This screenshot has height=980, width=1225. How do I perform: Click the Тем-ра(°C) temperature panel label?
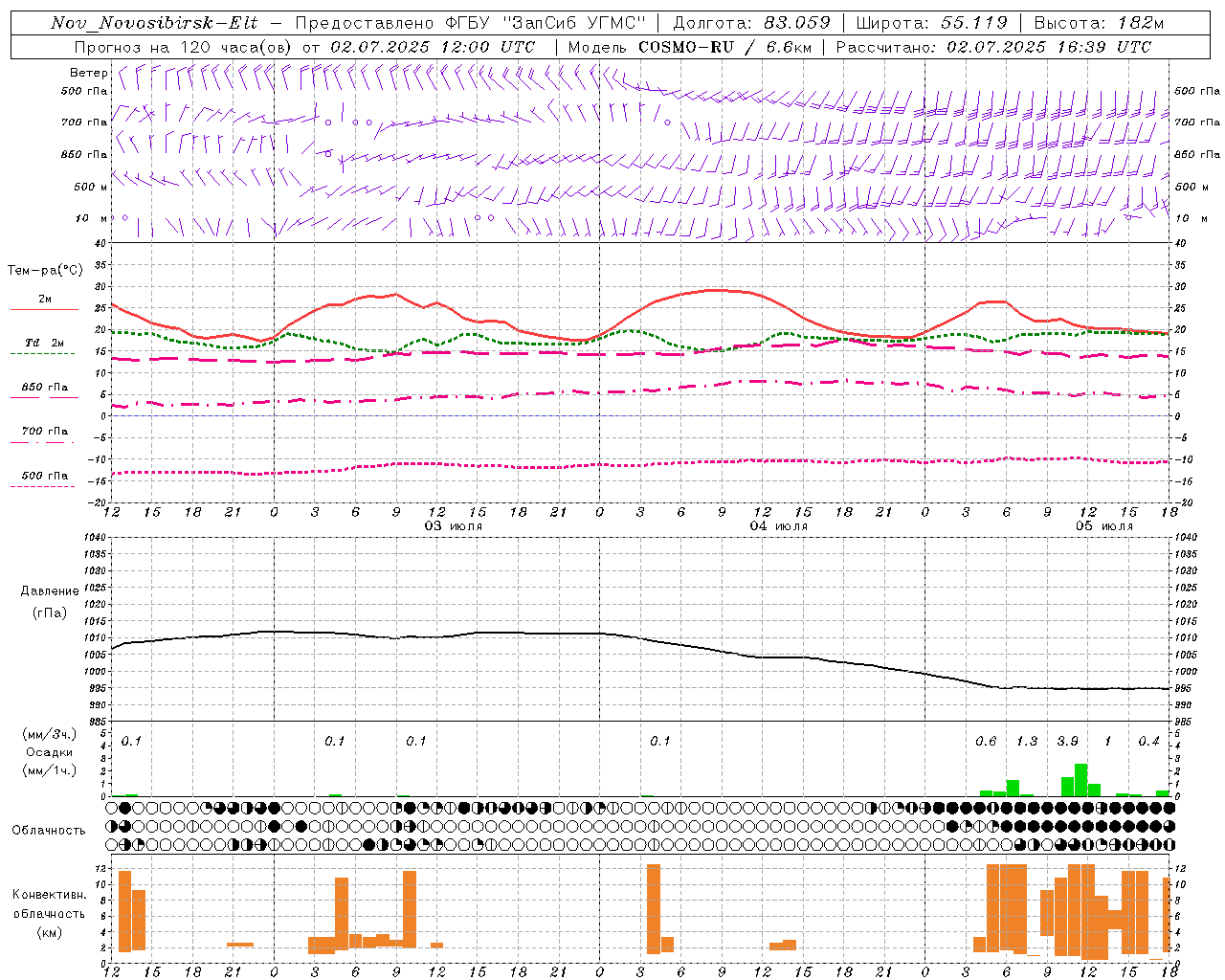[45, 271]
